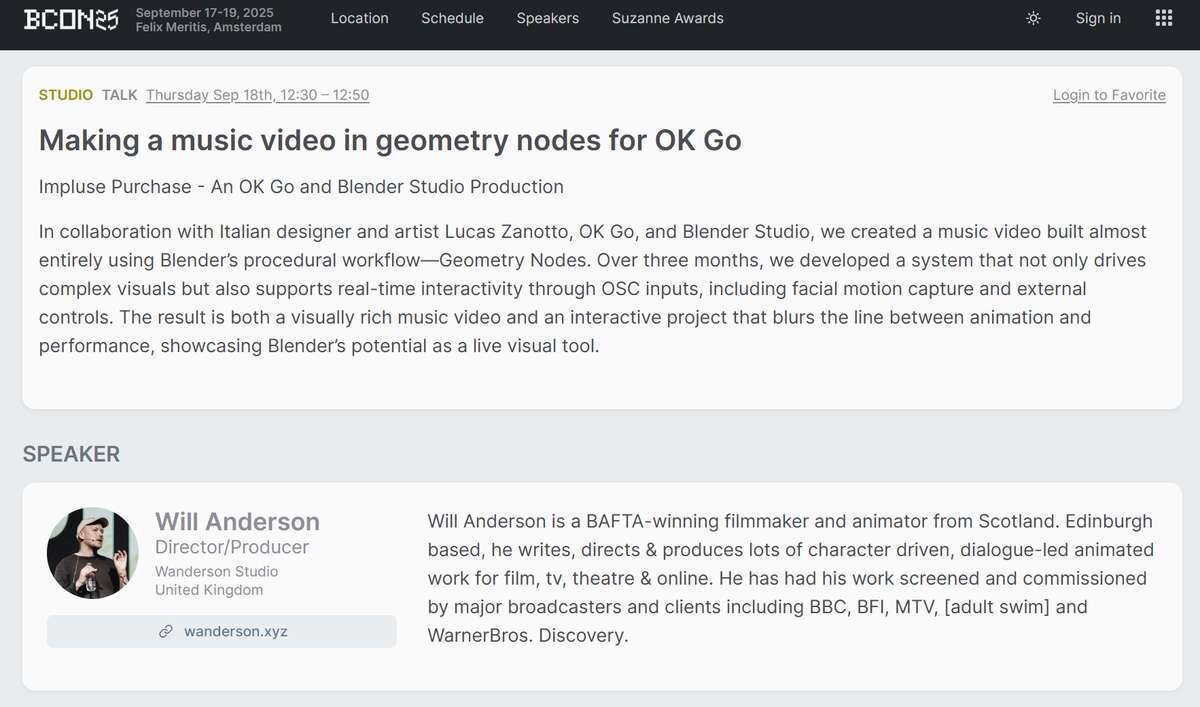Open the Will Anderson speaker name link

pyautogui.click(x=237, y=521)
